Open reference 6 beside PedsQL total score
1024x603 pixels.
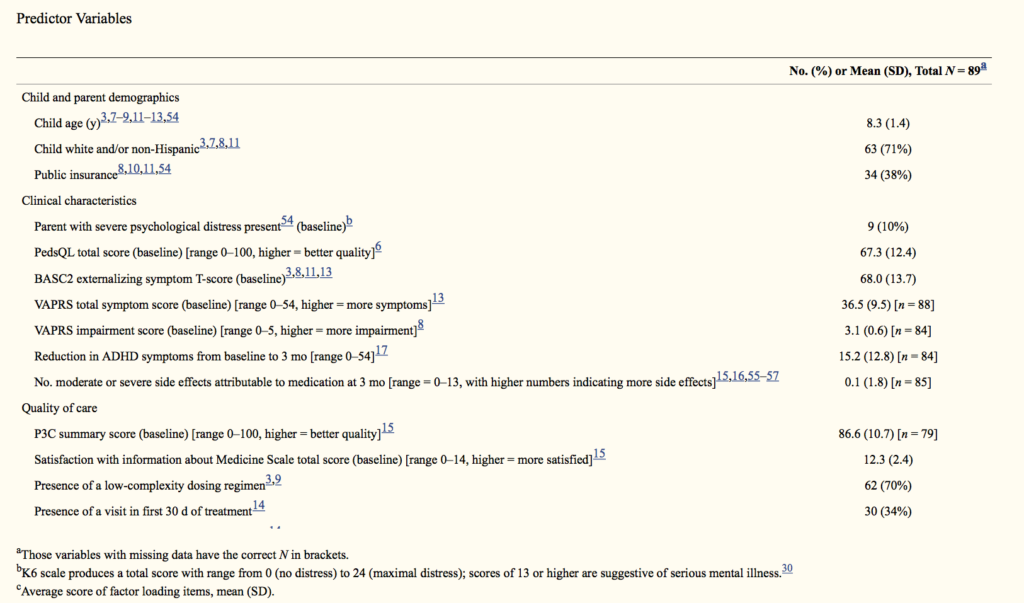[x=378, y=248]
